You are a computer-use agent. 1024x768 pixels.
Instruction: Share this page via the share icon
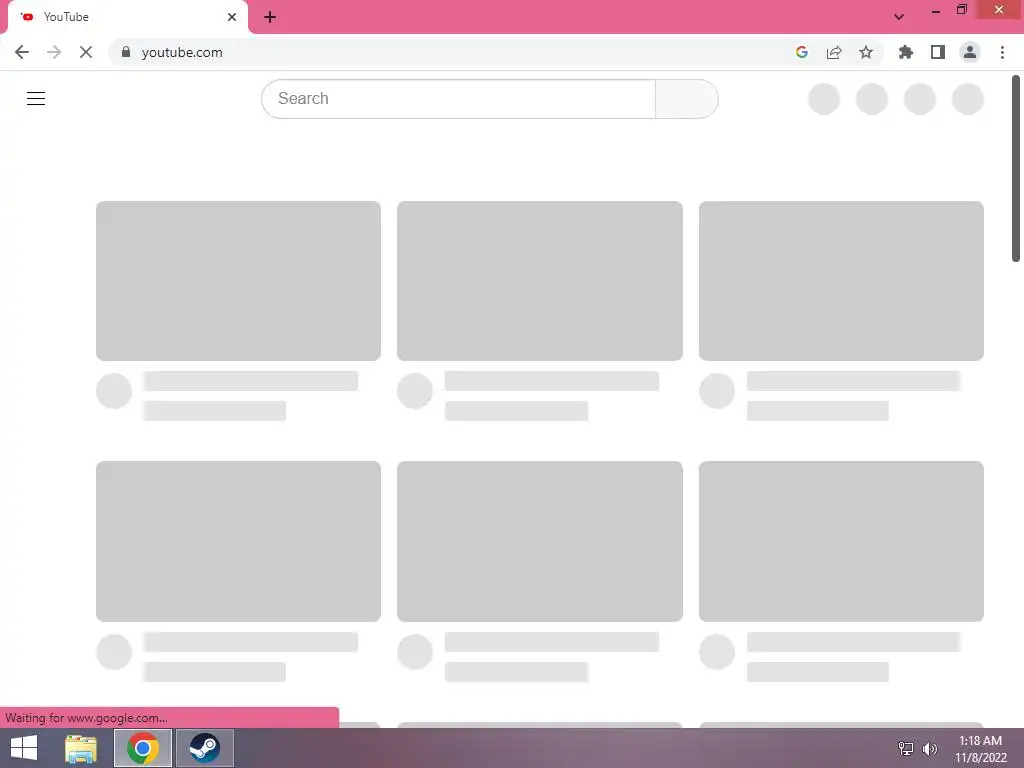(834, 52)
